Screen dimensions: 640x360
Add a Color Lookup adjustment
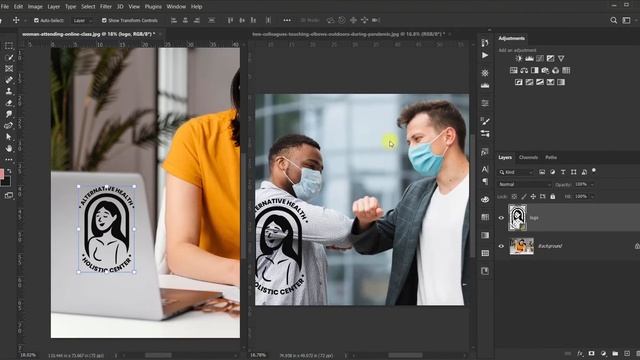566,71
